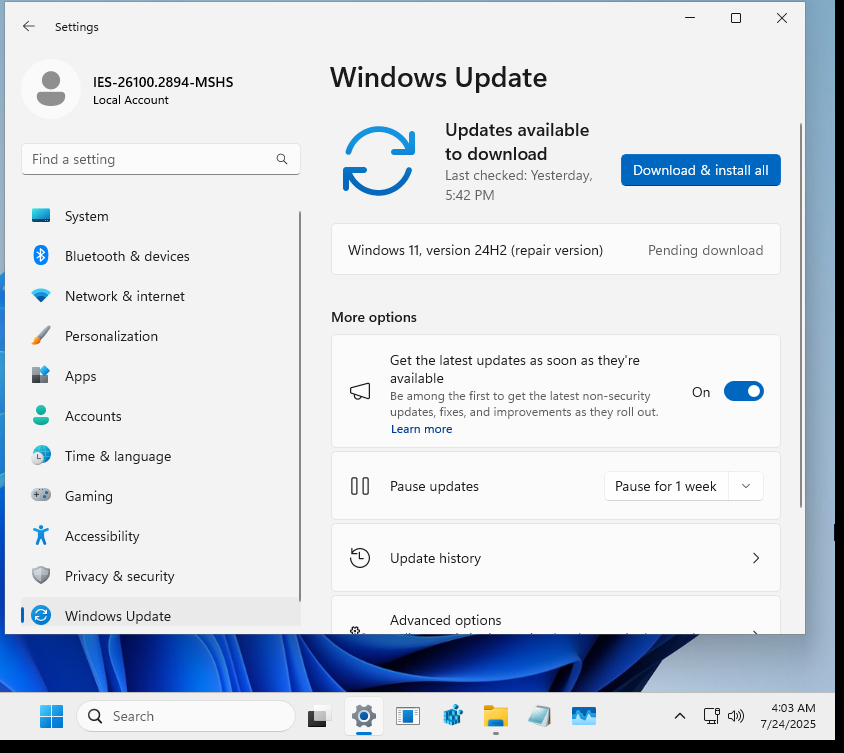Select the Time & language globe icon
The image size is (844, 753).
coord(41,455)
